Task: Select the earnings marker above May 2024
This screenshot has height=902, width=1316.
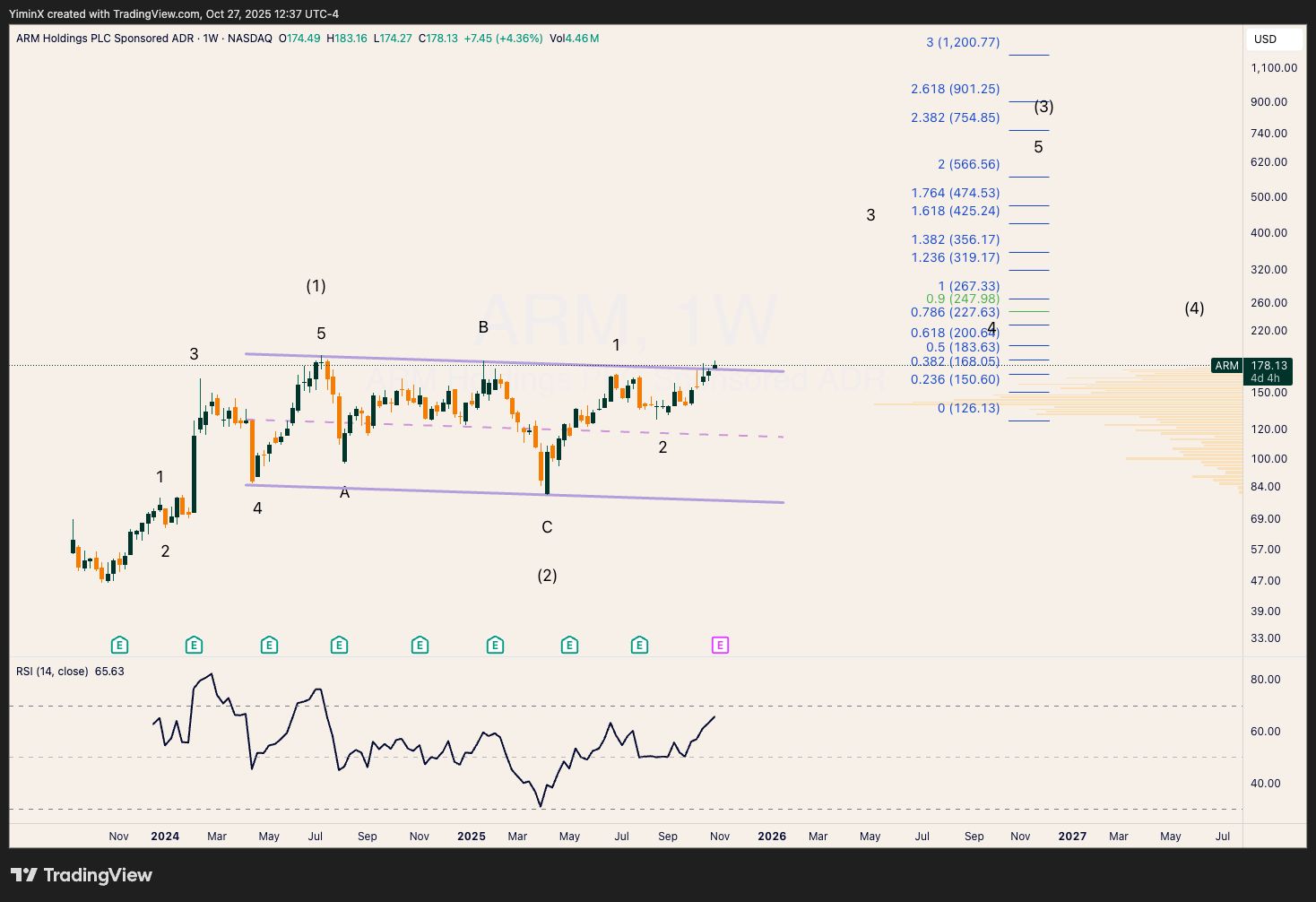Action: pyautogui.click(x=269, y=645)
